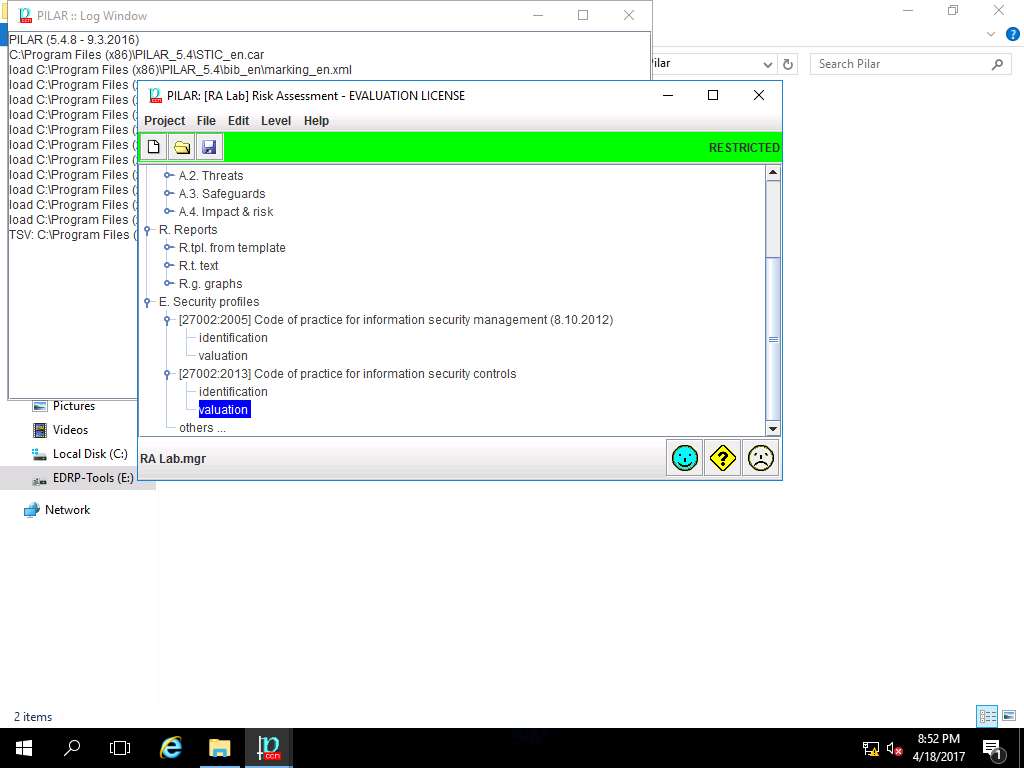
Task: Expand the A.3. Safeguards node
Action: [x=168, y=193]
